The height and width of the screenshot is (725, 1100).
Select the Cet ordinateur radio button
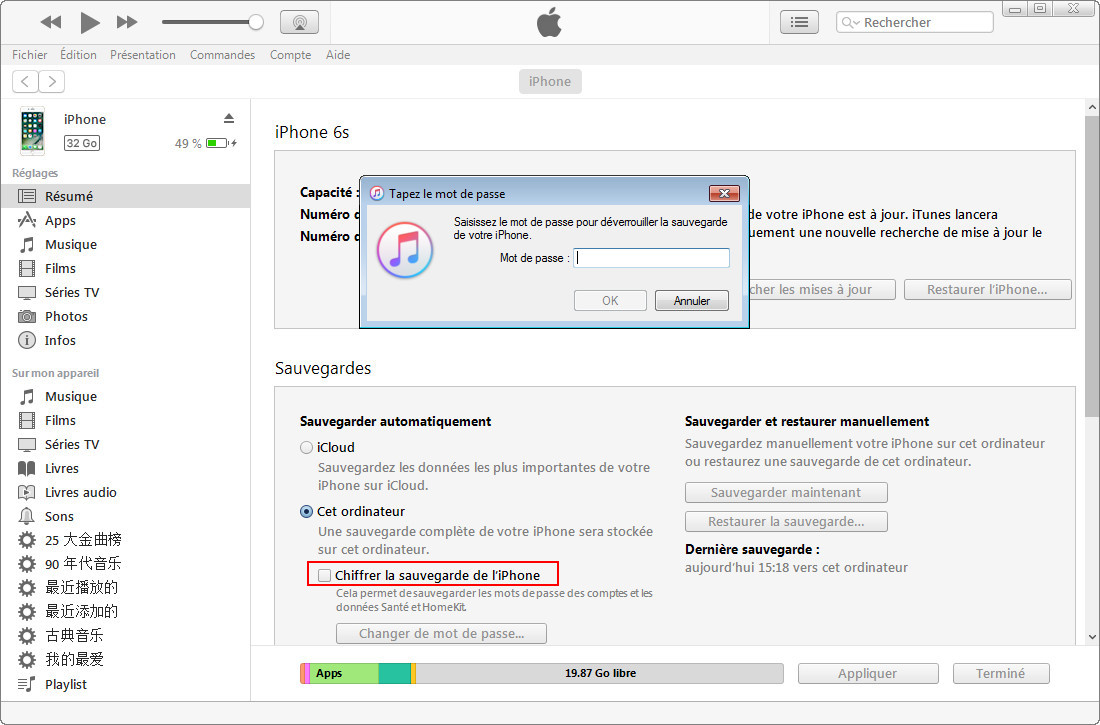(x=306, y=512)
